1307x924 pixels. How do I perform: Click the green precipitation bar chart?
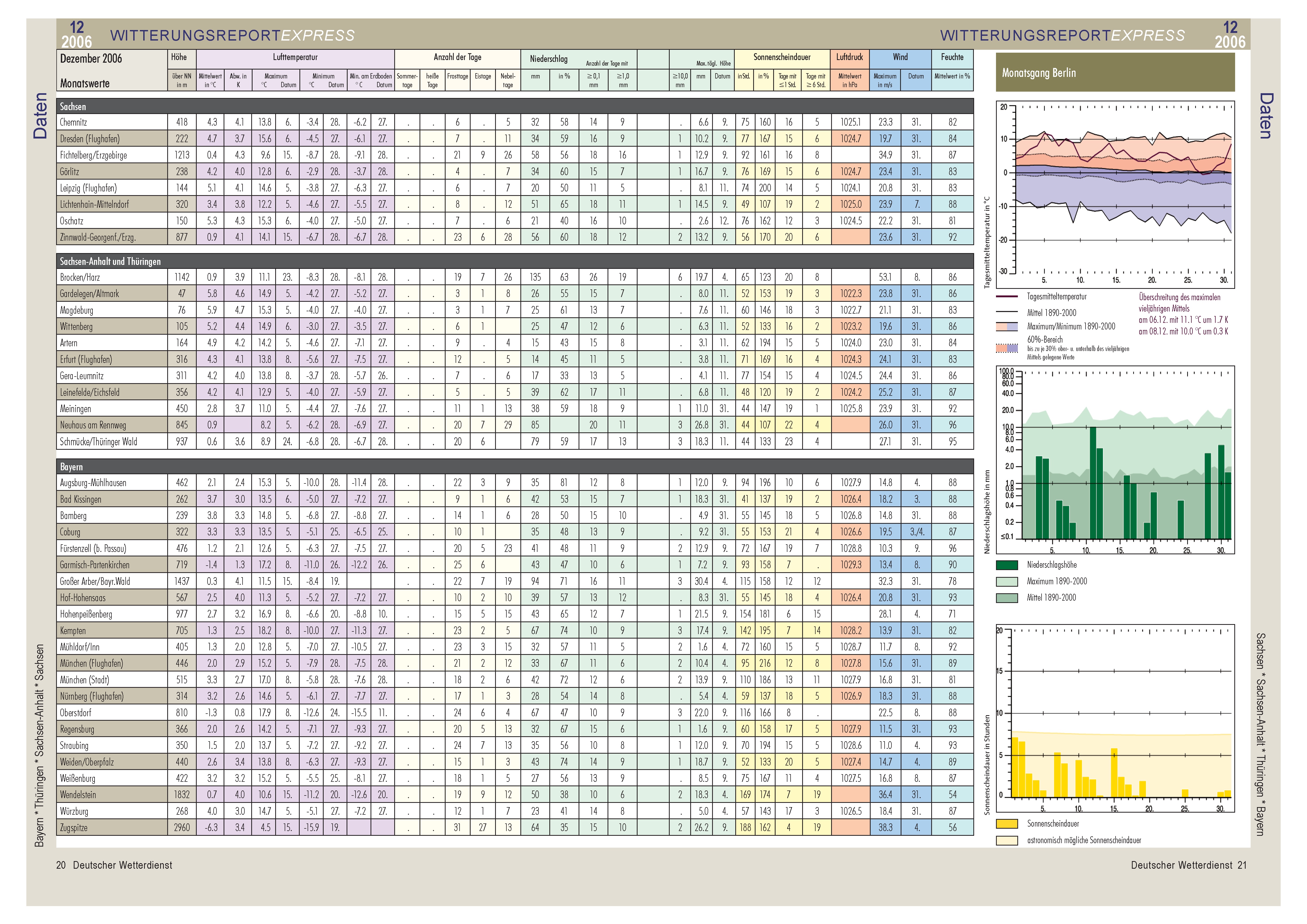[x=1115, y=460]
